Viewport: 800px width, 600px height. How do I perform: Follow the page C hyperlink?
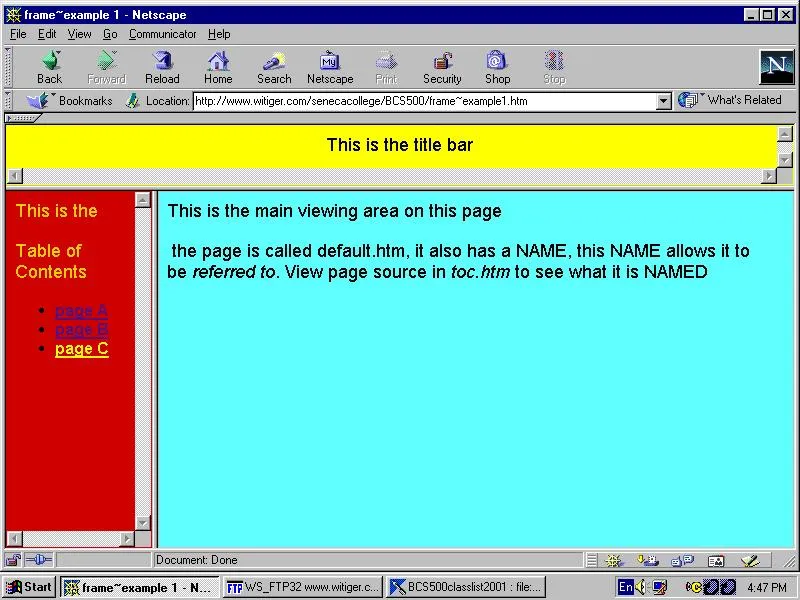point(81,348)
